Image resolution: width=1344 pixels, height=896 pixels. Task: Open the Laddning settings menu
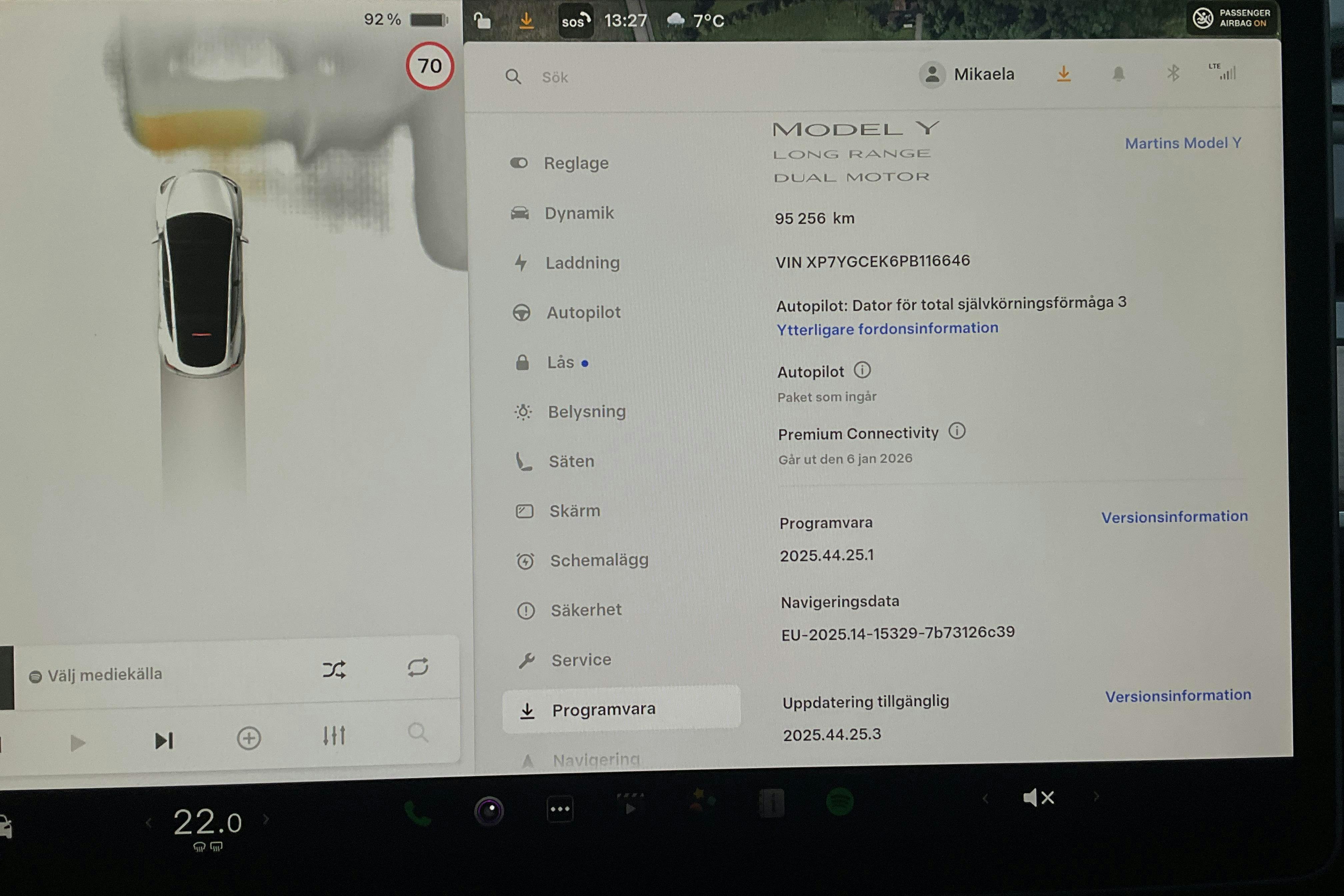582,263
